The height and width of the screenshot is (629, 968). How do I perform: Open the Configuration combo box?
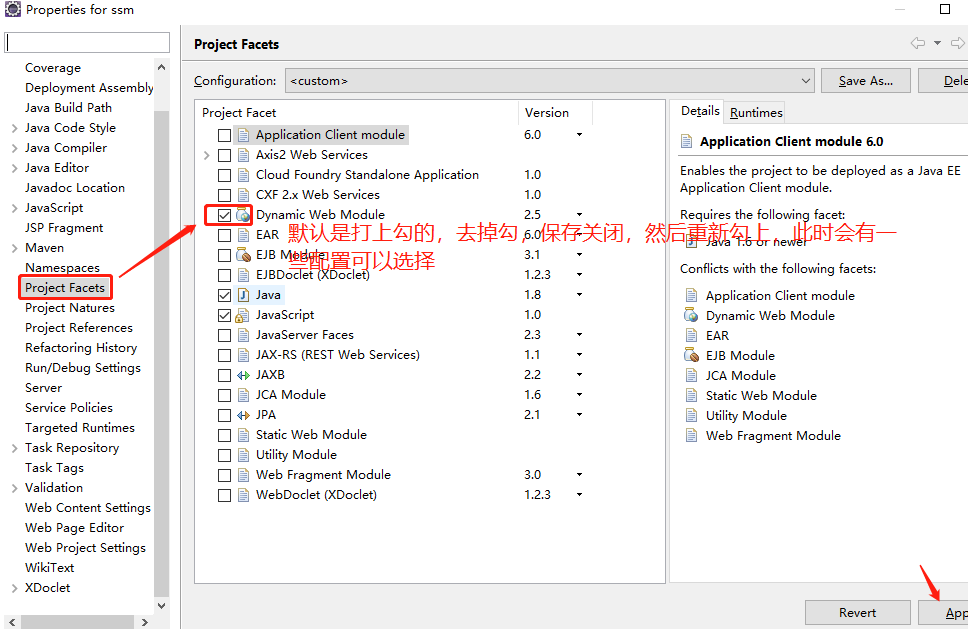(549, 81)
